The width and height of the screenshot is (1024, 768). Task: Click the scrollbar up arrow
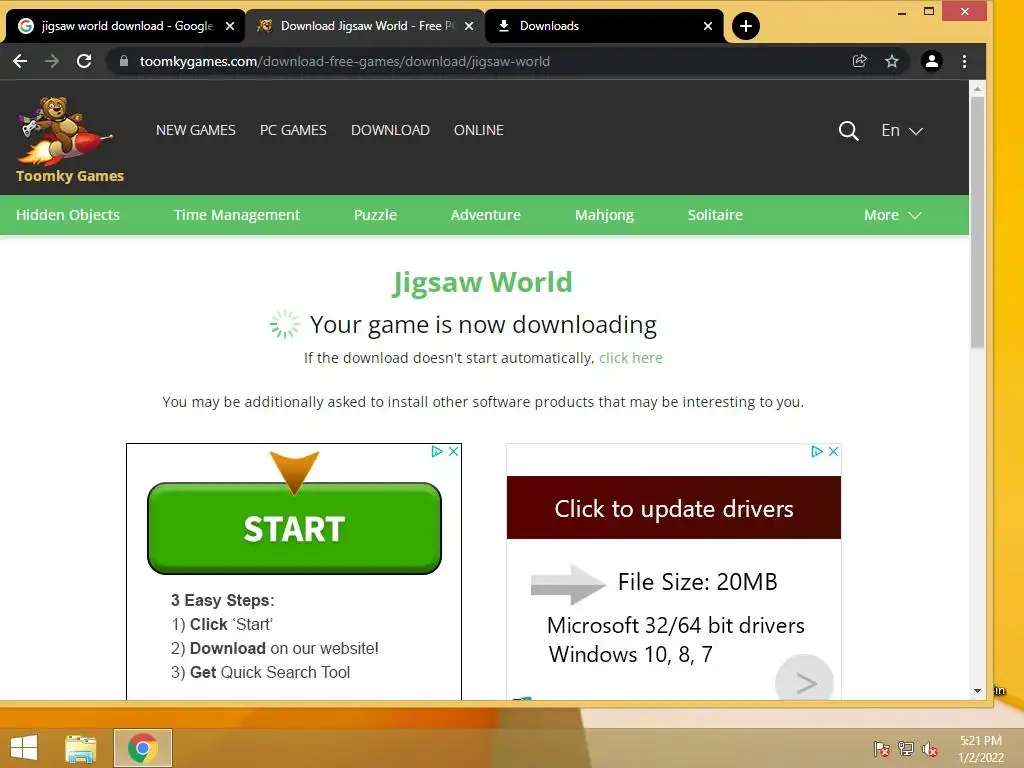977,88
